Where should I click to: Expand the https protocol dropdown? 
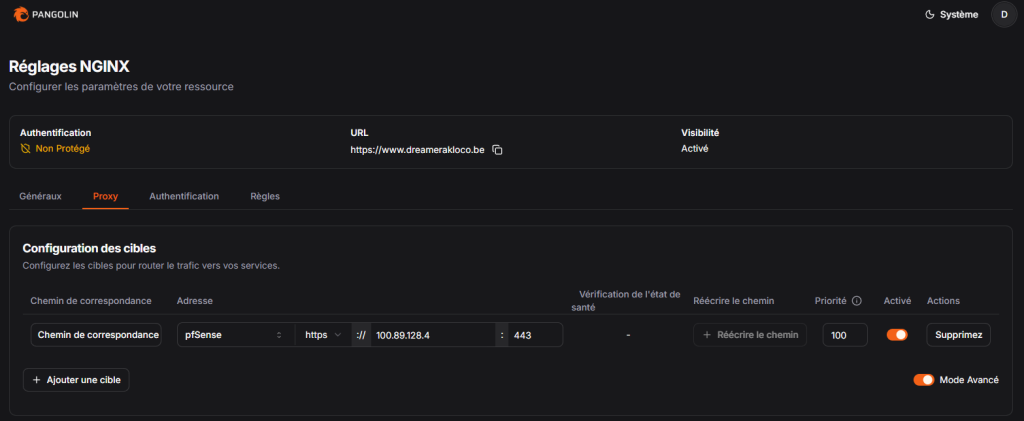click(323, 335)
